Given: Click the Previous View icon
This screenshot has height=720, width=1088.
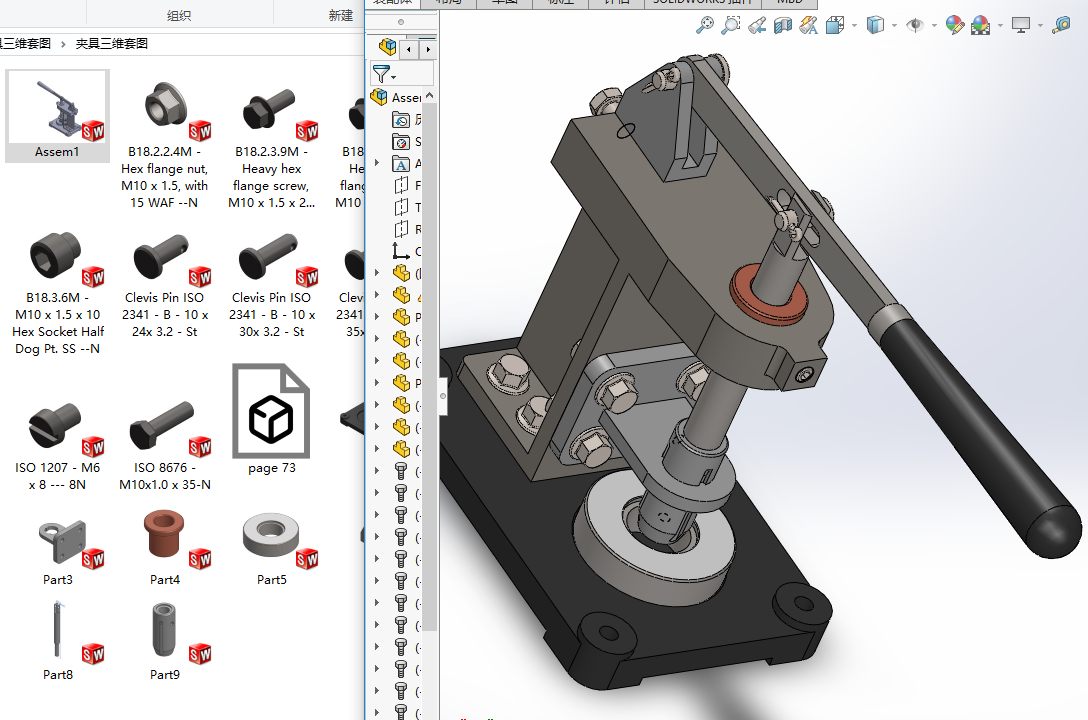Looking at the screenshot, I should pyautogui.click(x=758, y=26).
